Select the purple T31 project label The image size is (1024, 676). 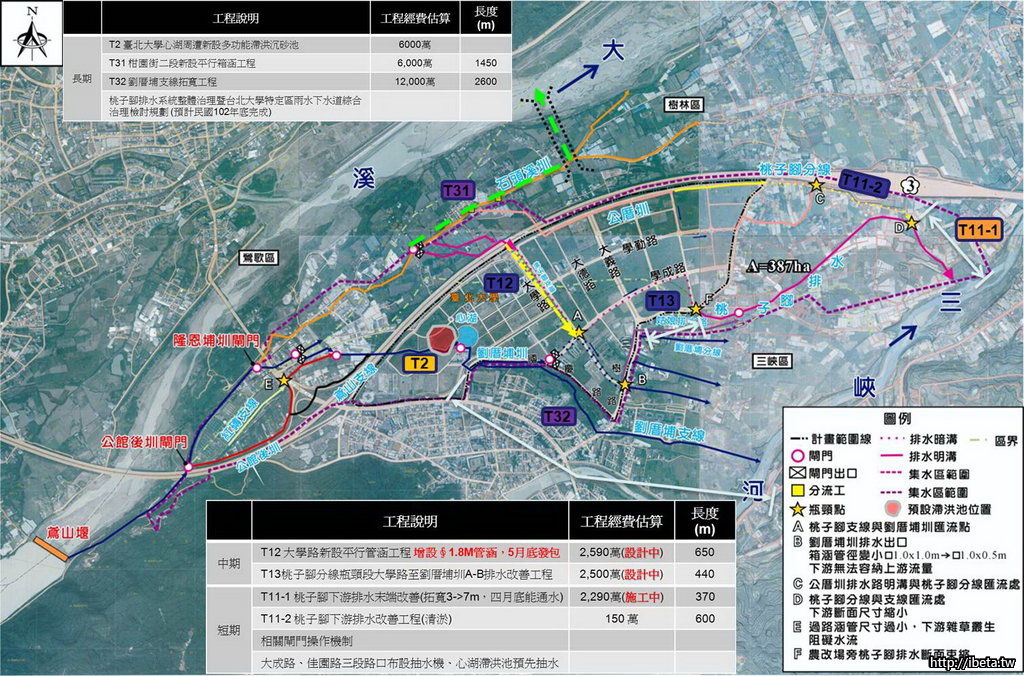click(x=456, y=190)
